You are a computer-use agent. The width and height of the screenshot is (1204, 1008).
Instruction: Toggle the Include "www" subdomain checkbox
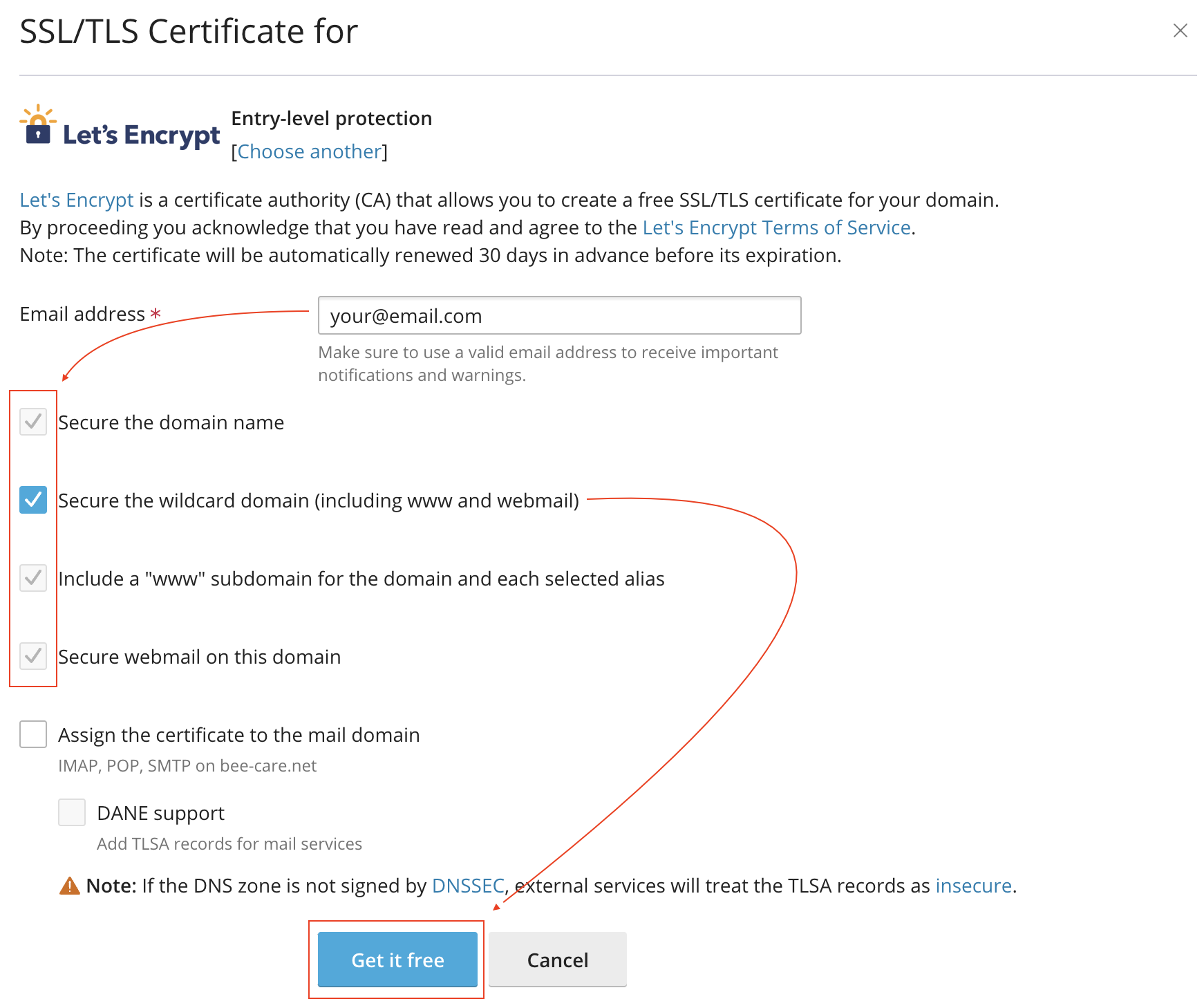tap(33, 578)
